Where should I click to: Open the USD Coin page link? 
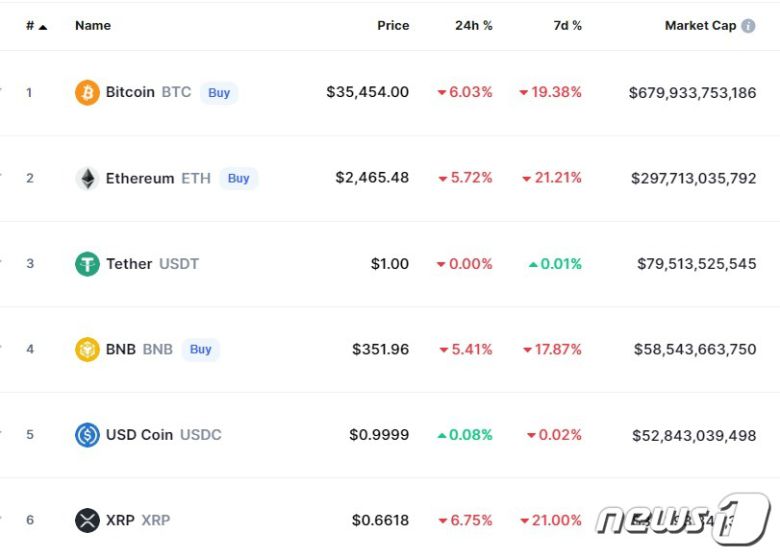(x=139, y=435)
